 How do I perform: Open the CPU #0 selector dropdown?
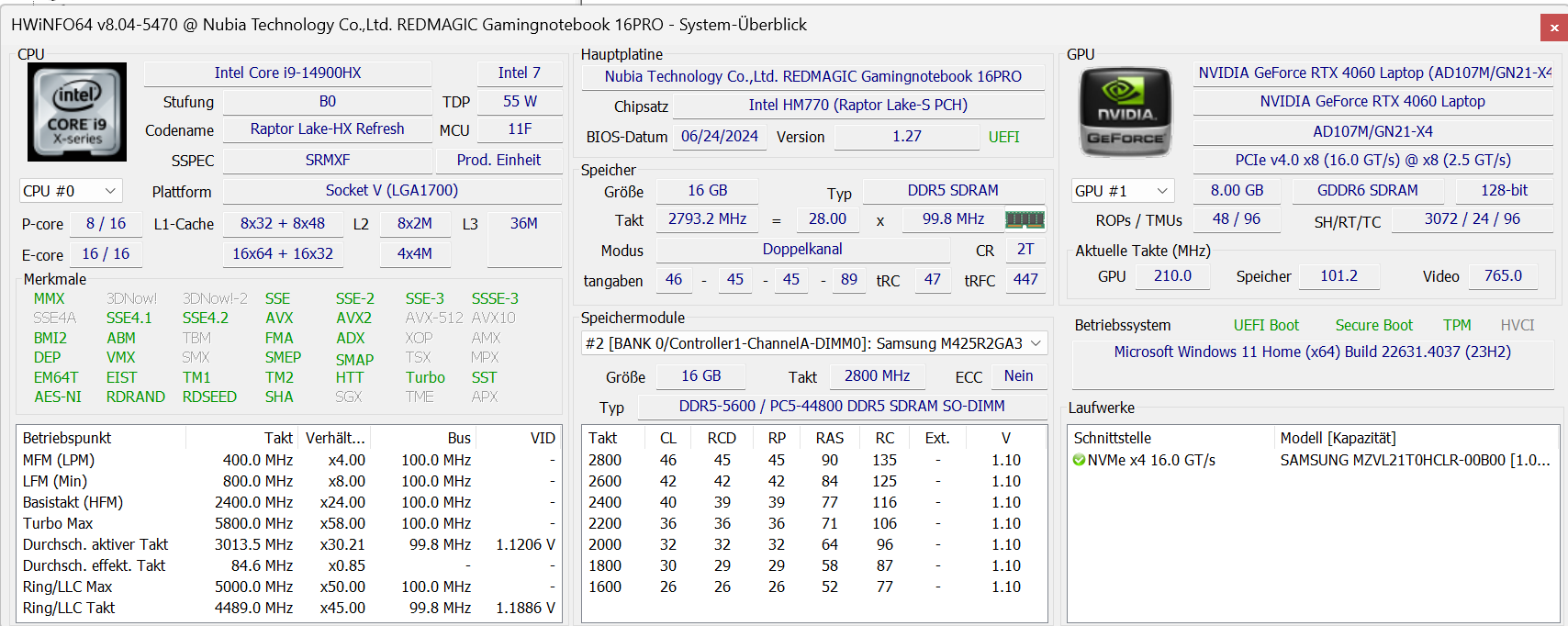[70, 191]
